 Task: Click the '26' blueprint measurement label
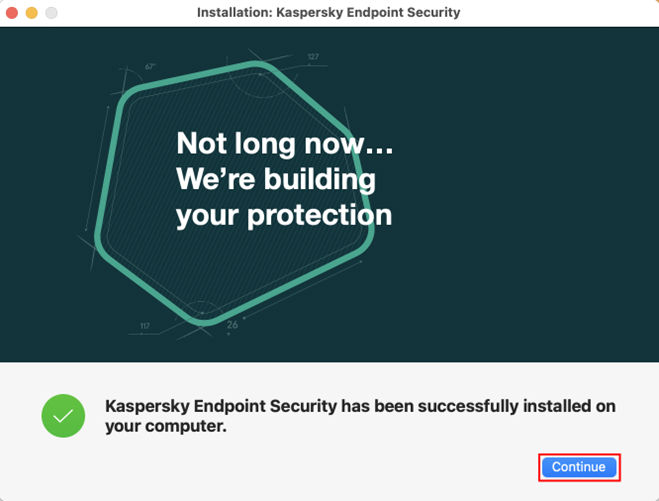click(232, 324)
